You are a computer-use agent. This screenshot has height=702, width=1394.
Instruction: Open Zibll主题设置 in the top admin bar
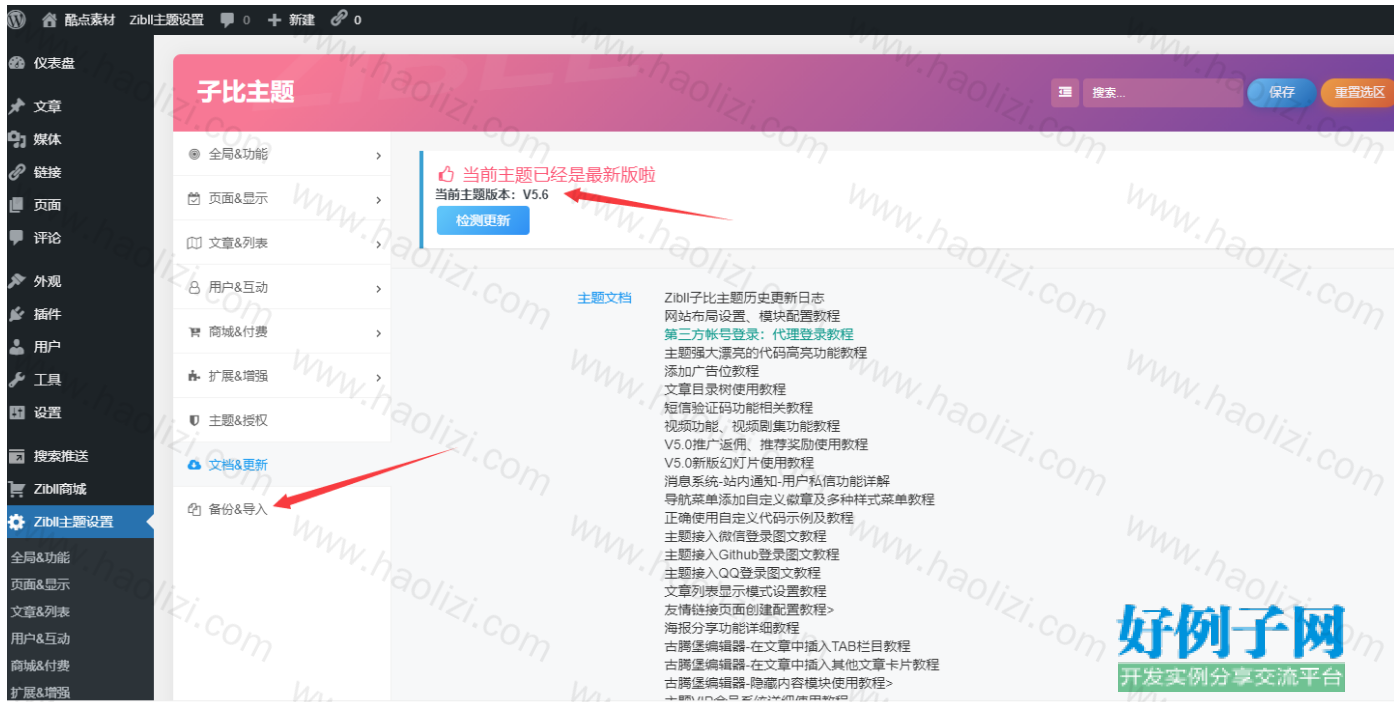tap(166, 20)
